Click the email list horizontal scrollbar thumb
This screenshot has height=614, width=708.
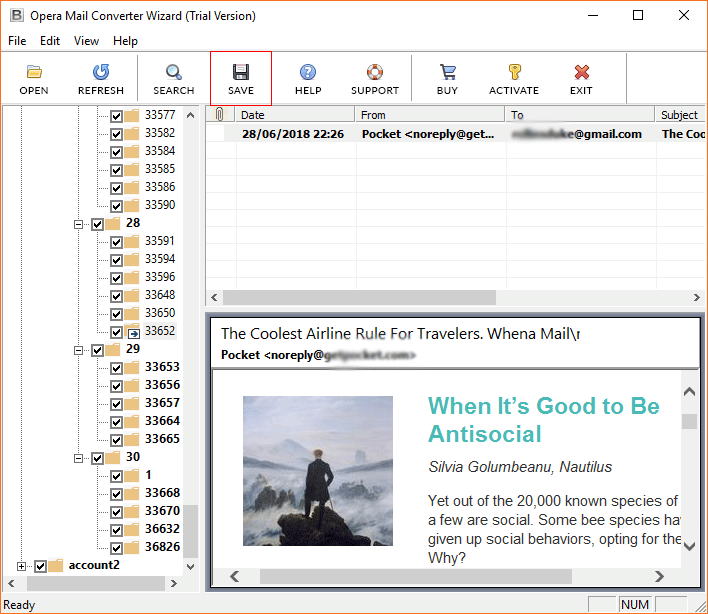[359, 298]
